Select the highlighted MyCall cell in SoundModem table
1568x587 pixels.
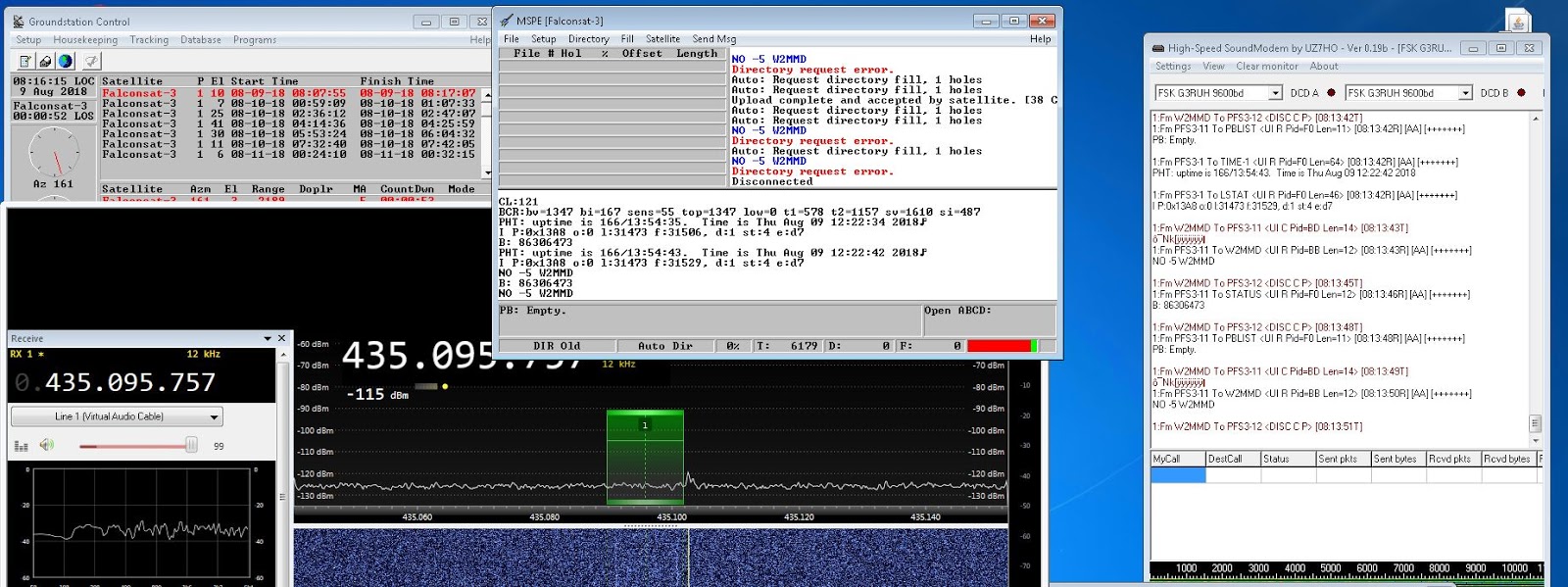tap(1178, 474)
